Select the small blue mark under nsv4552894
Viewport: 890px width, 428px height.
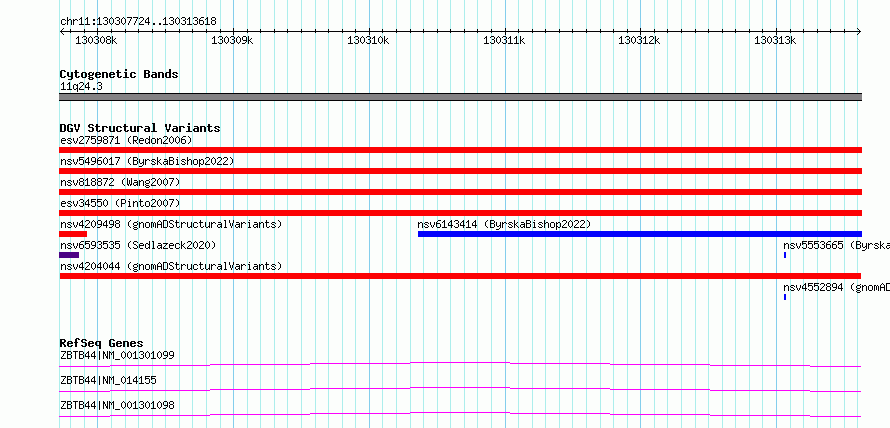coord(785,297)
